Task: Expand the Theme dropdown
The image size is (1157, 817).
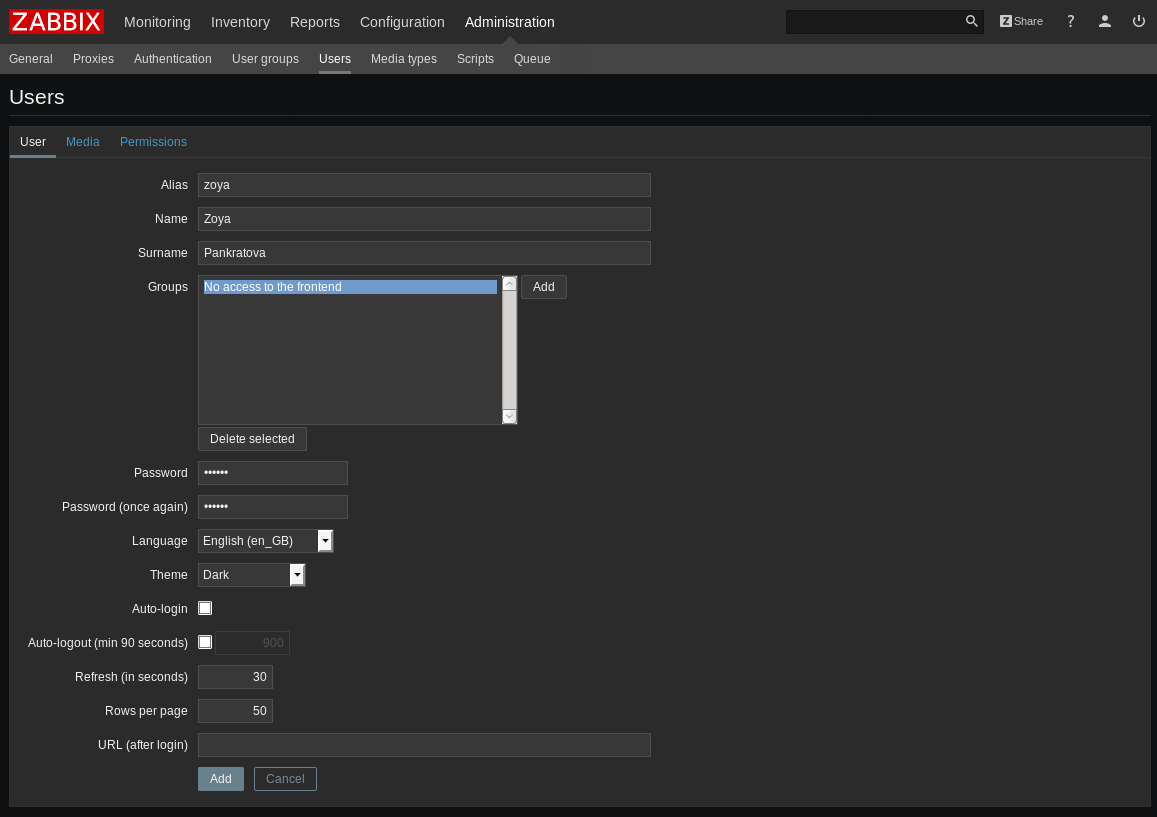Action: click(x=297, y=575)
